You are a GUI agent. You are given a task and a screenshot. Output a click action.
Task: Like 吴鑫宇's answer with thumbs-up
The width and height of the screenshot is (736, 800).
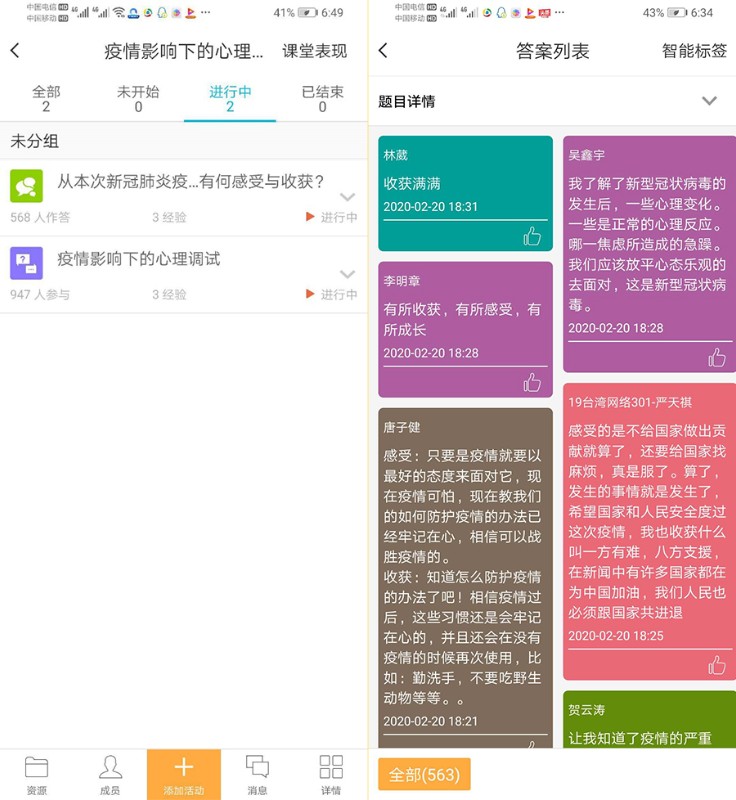pyautogui.click(x=717, y=358)
